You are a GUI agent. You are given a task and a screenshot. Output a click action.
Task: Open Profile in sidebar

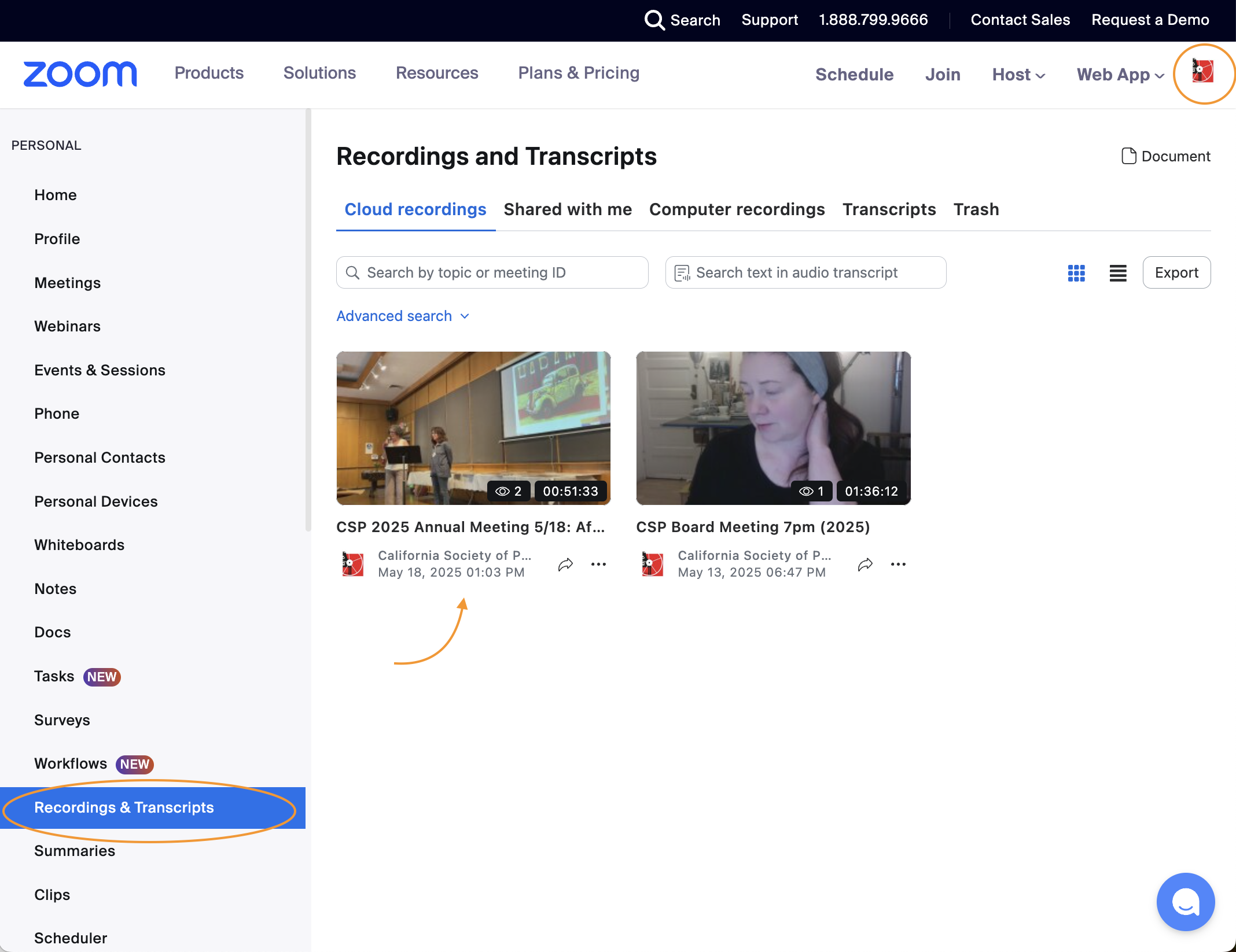(57, 239)
